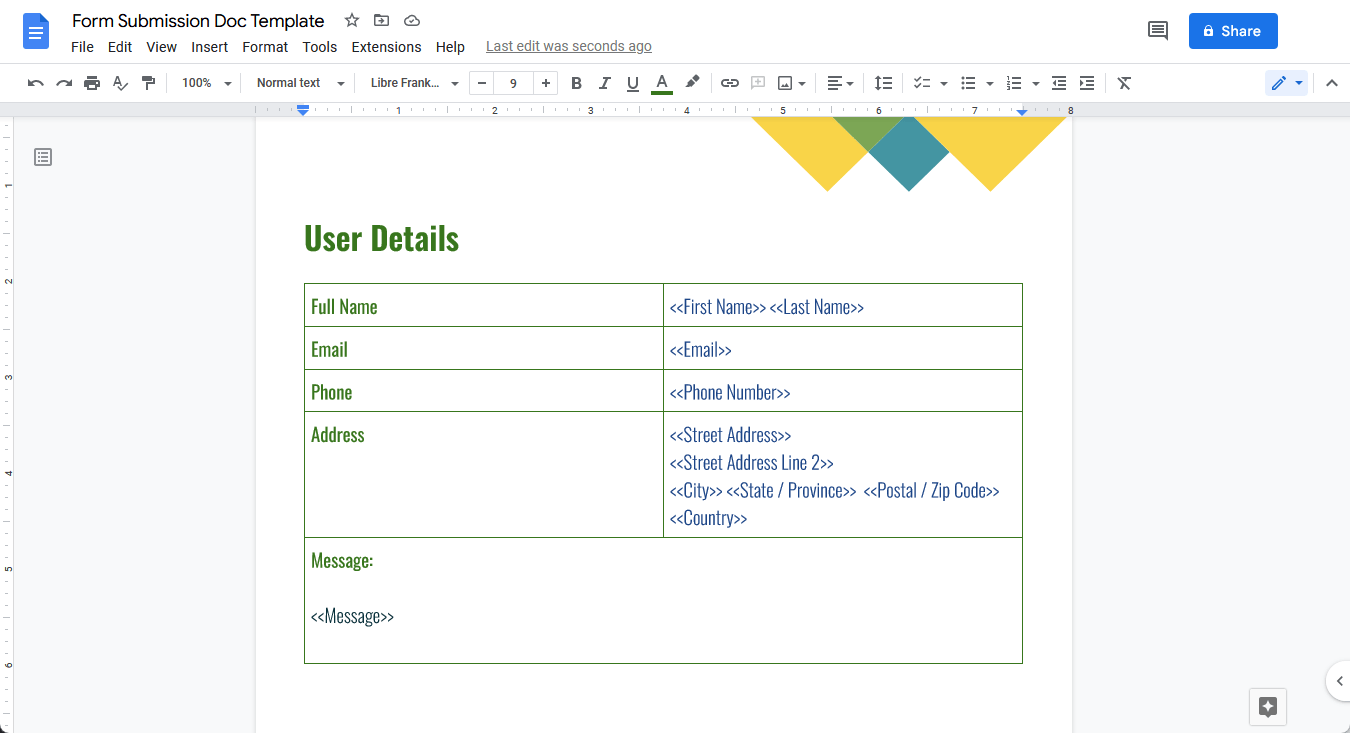This screenshot has height=733, width=1350.
Task: Open the Extensions menu
Action: click(x=386, y=47)
